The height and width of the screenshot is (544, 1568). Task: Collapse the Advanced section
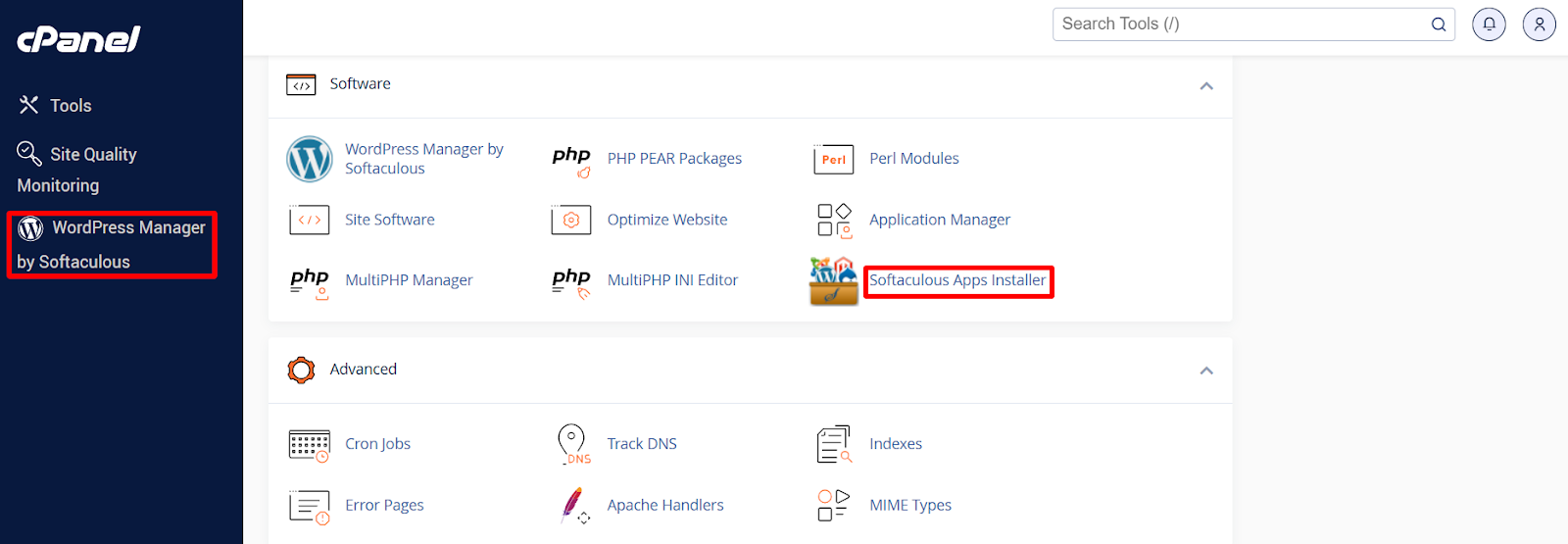coord(1206,371)
